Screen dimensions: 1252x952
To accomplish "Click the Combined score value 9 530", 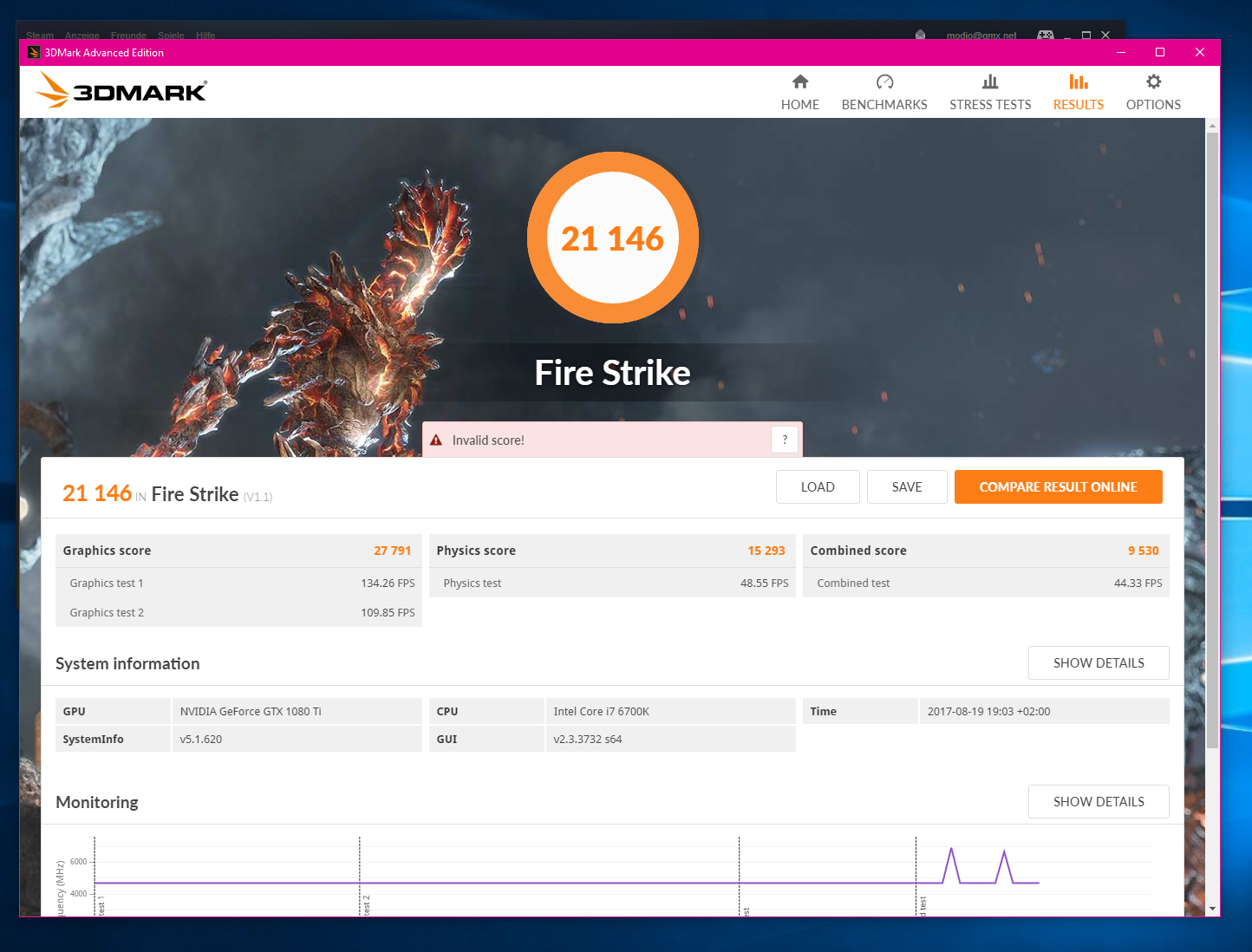I will [1144, 551].
